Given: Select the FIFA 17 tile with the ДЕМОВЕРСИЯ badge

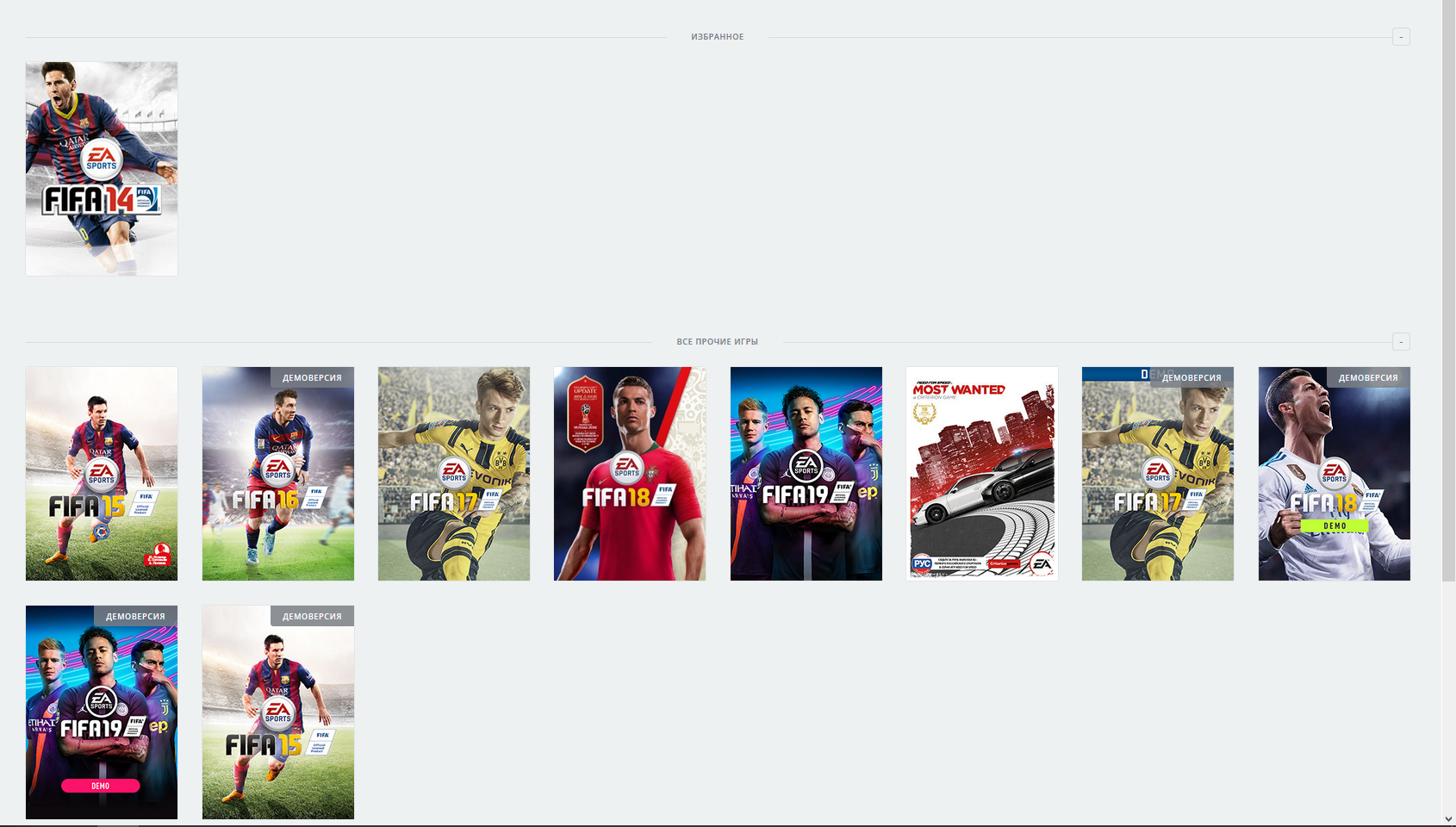Looking at the screenshot, I should pos(1158,474).
